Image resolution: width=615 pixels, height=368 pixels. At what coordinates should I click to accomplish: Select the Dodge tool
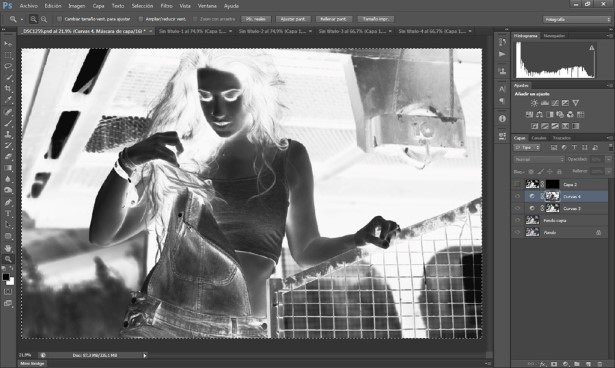(8, 191)
